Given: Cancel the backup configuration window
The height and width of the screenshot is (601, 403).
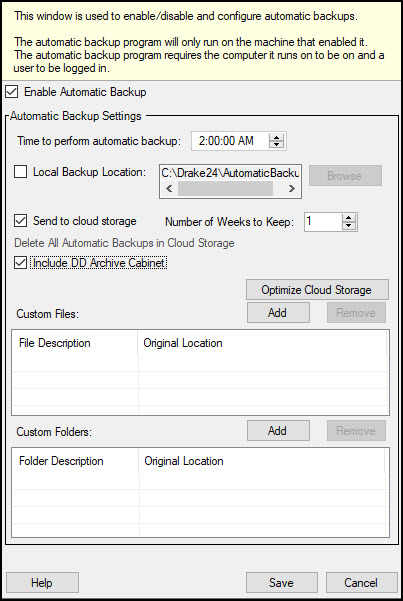Looking at the screenshot, I should [x=361, y=583].
